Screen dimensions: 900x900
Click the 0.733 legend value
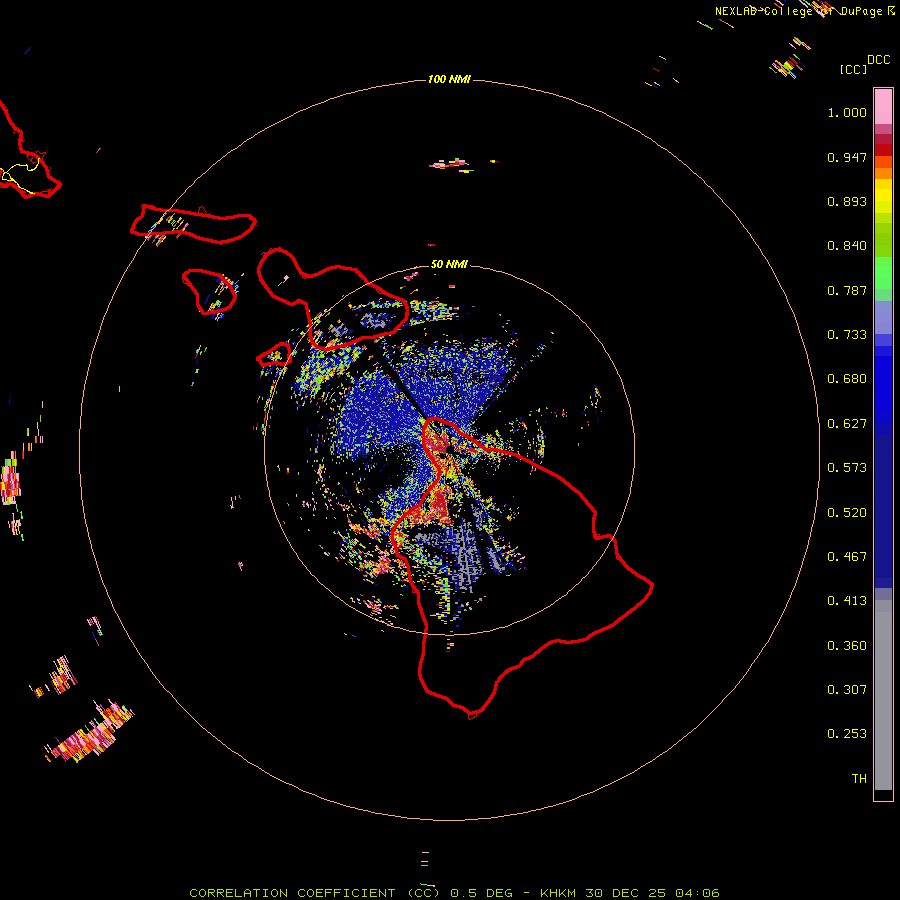tap(847, 335)
